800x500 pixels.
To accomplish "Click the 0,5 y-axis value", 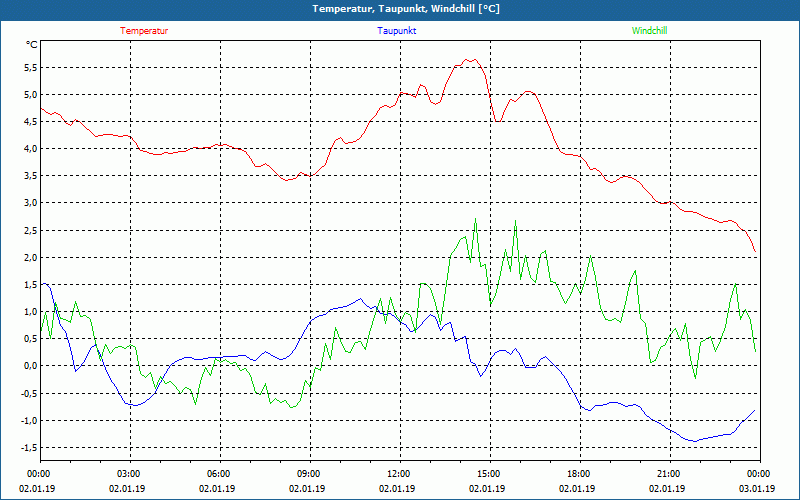I will (30, 338).
